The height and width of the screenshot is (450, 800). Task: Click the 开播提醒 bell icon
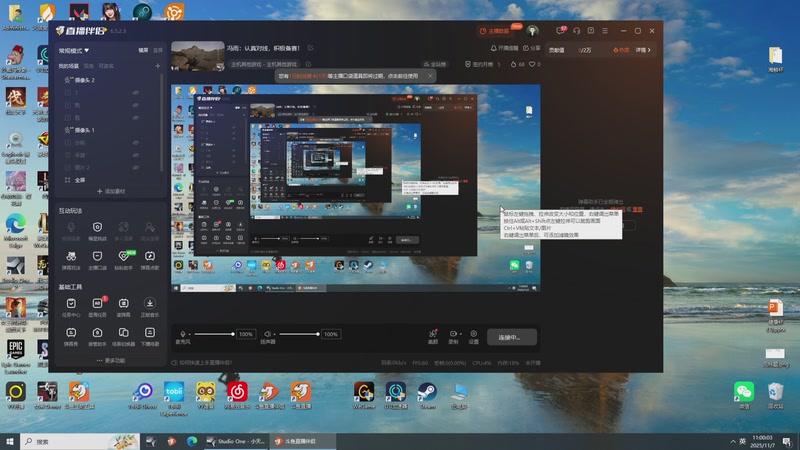(493, 48)
